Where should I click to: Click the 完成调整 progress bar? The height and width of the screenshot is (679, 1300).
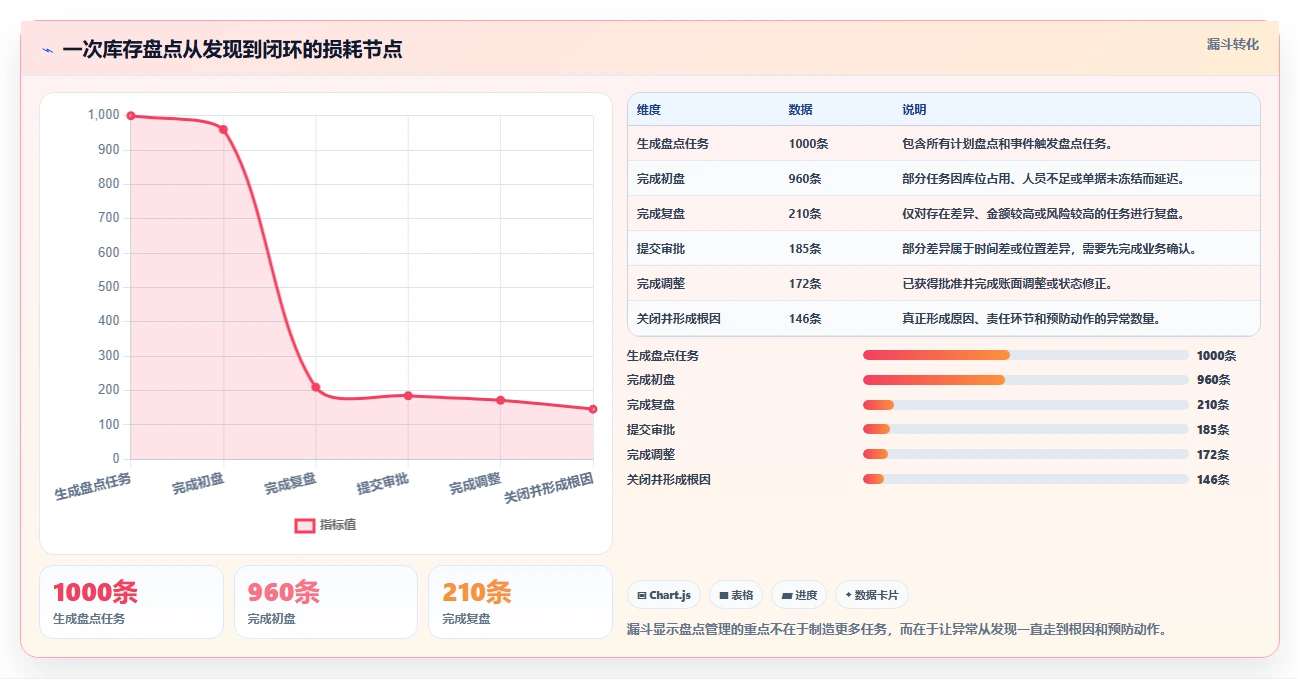1026,455
